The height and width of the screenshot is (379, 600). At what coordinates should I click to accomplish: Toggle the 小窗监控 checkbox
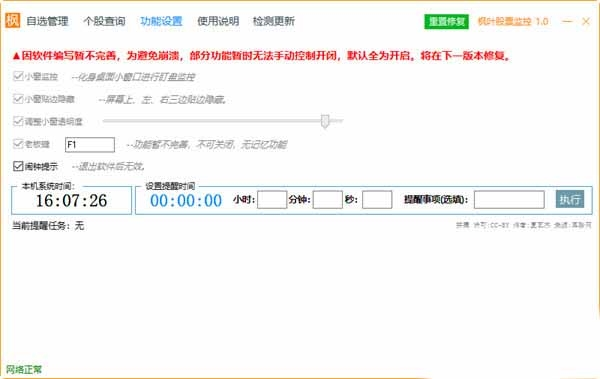18,76
